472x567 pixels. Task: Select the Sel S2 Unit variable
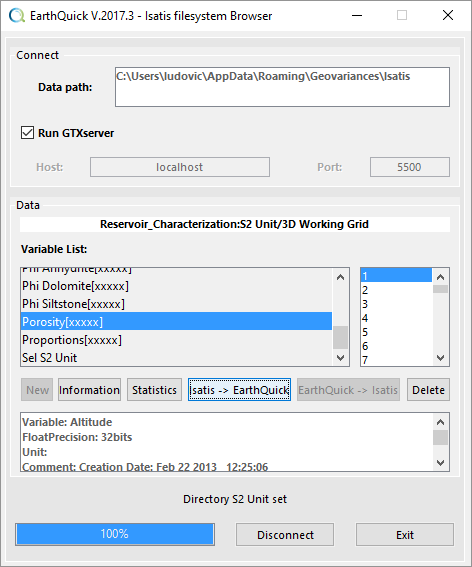click(x=176, y=358)
